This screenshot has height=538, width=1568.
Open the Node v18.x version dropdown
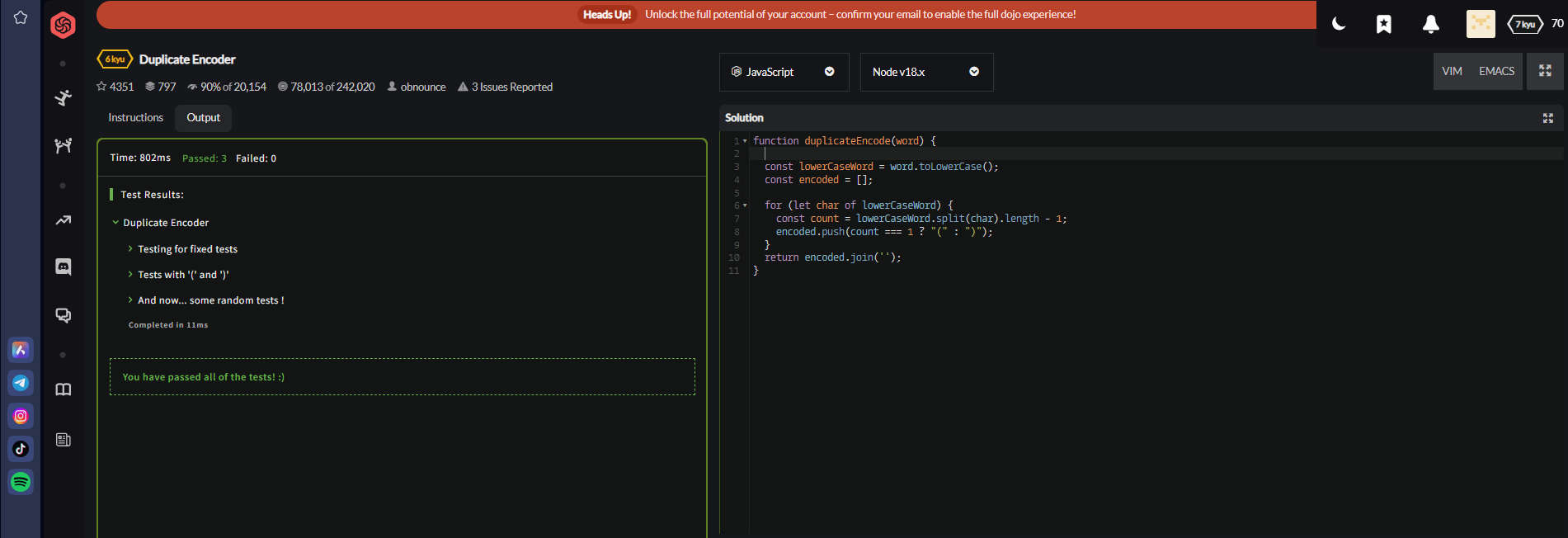click(x=926, y=73)
